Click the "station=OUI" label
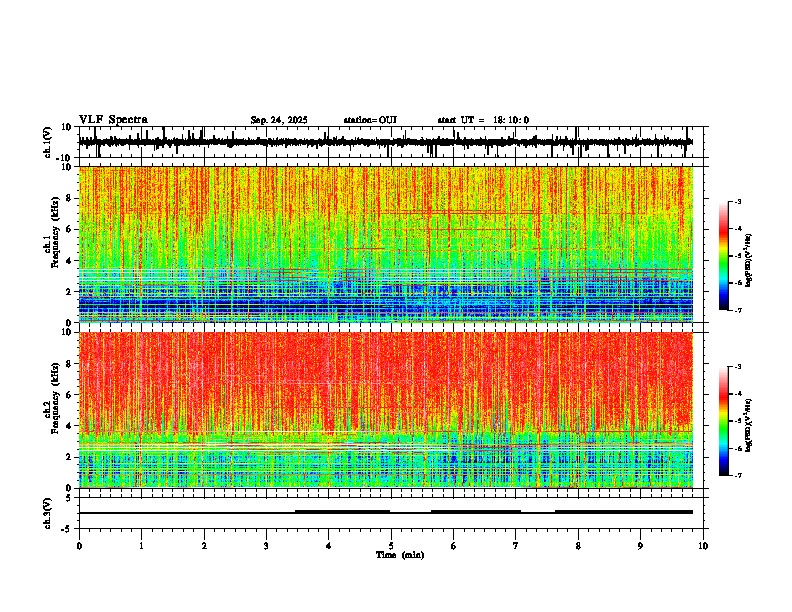792x612 pixels. tap(370, 120)
